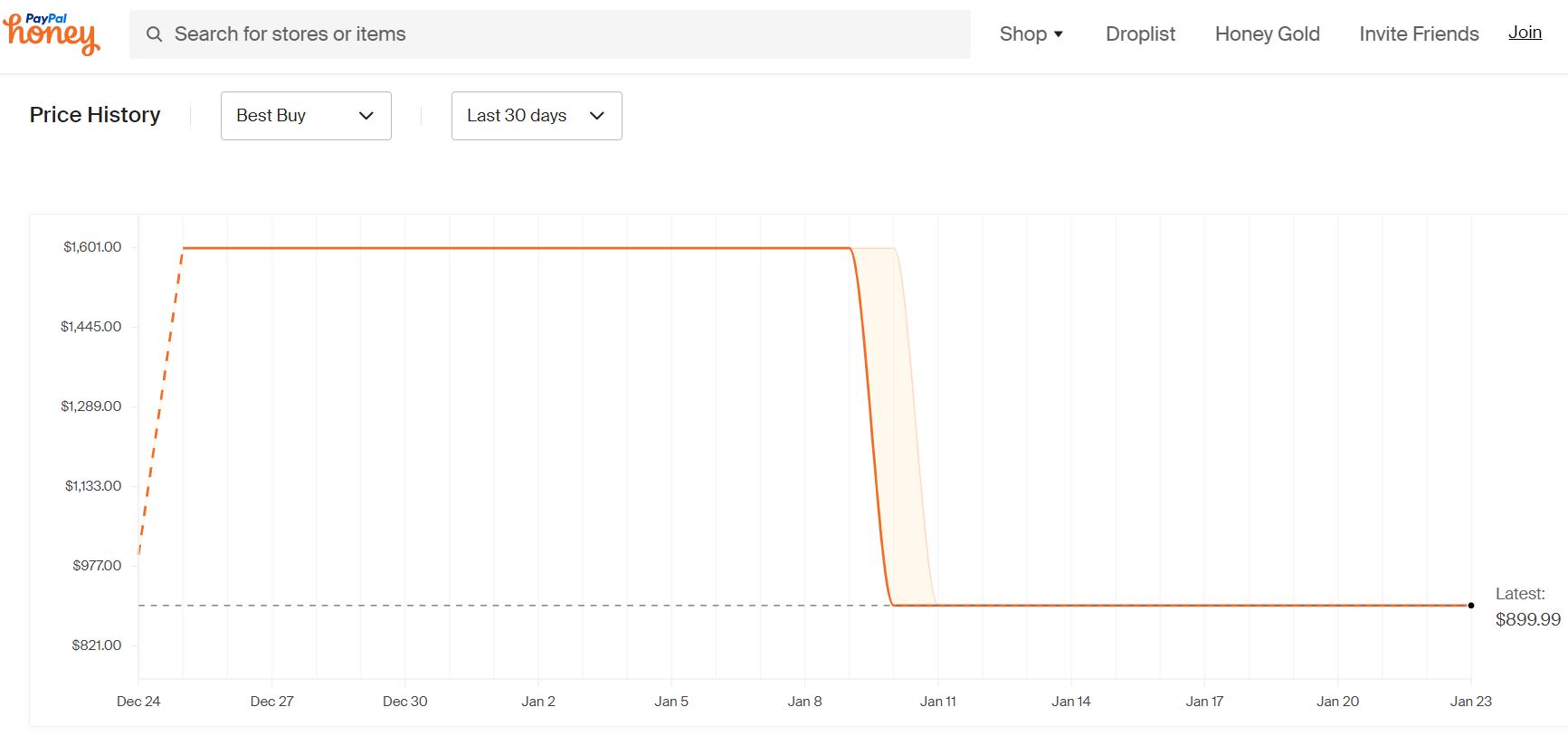Click chevron arrow in Best Buy dropdown
1568x736 pixels.
pos(366,116)
